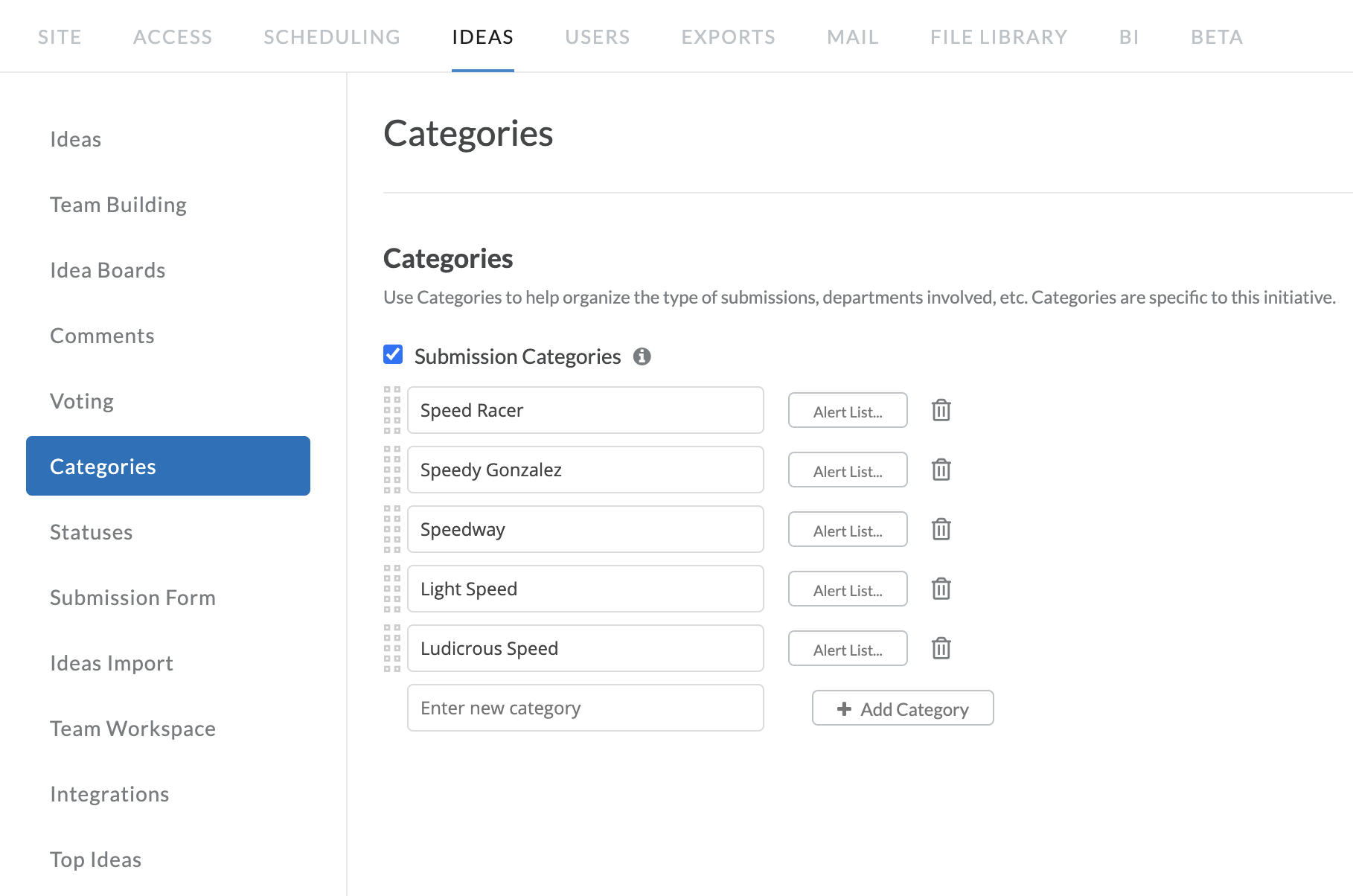This screenshot has height=896, width=1353.
Task: Show info about Submission Categories
Action: point(642,356)
